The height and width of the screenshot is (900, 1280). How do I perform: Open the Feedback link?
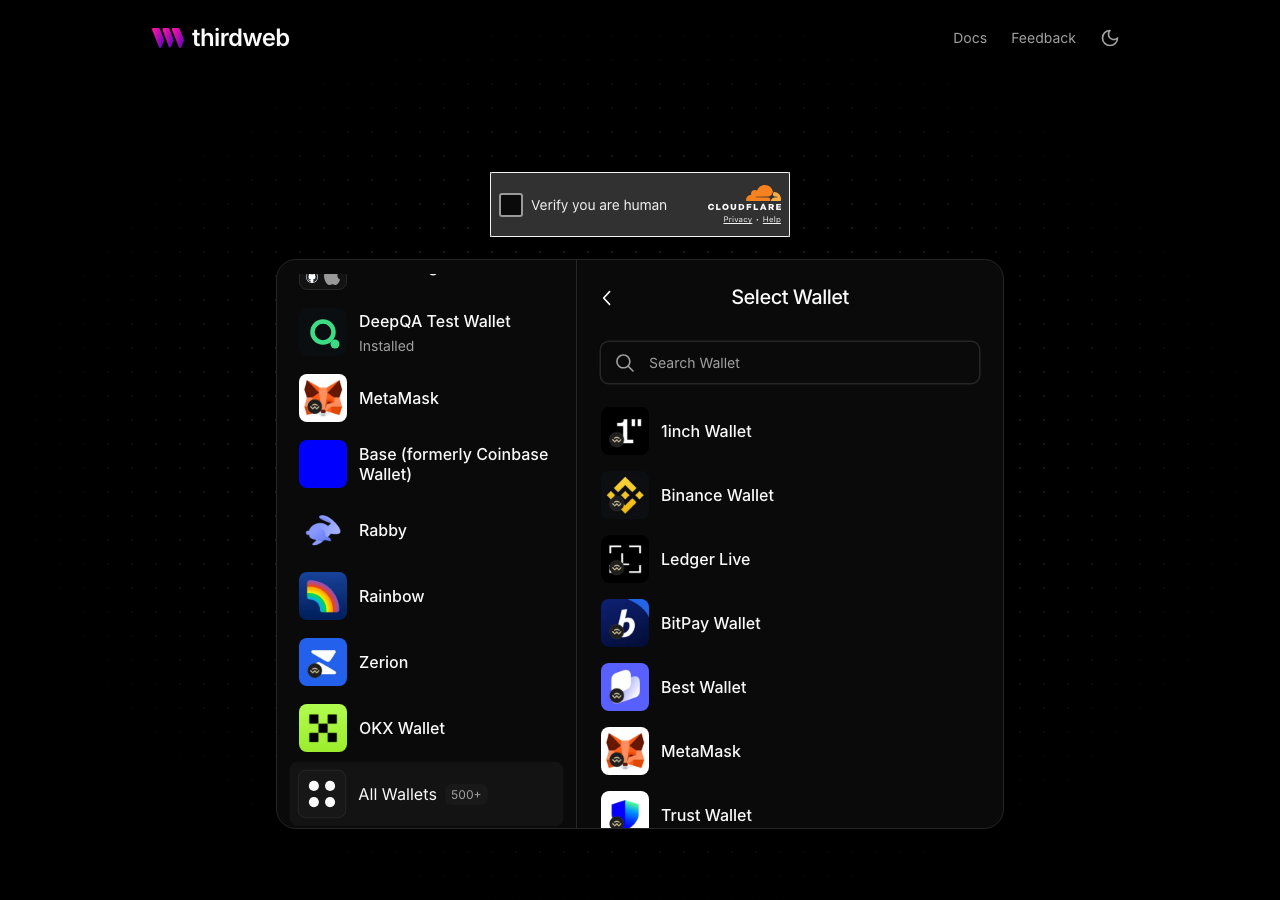pos(1043,38)
